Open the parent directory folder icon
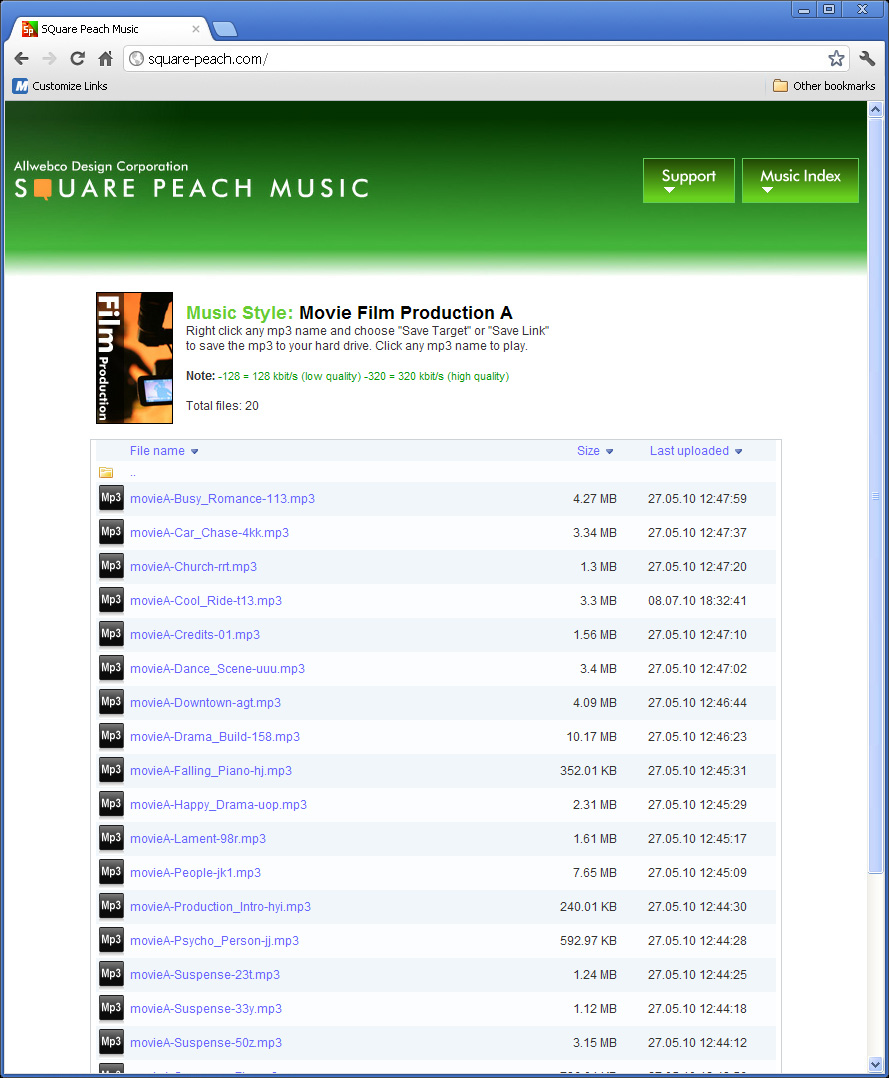Image resolution: width=889 pixels, height=1078 pixels. pyautogui.click(x=106, y=471)
